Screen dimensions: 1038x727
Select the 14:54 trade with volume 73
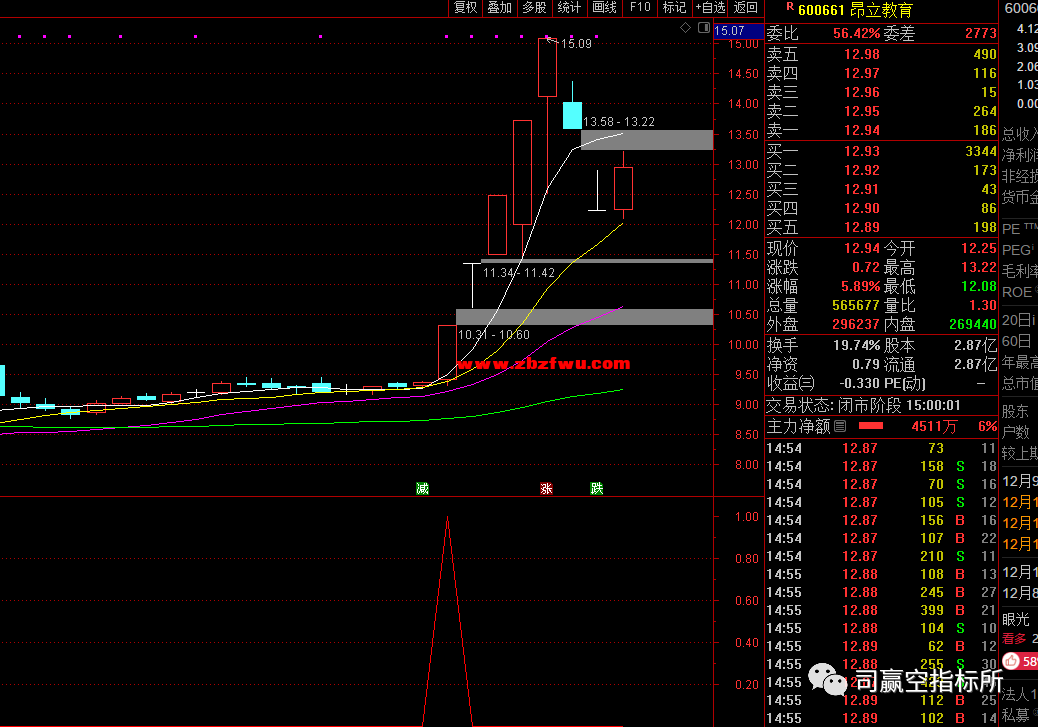881,448
